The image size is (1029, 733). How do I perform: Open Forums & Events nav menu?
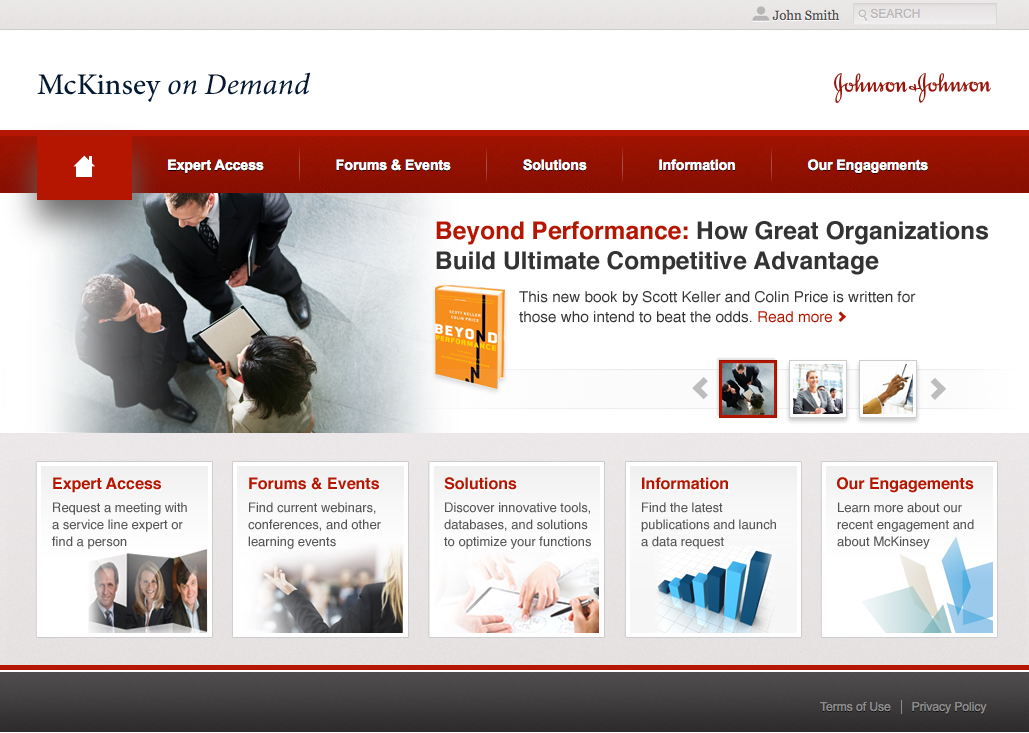[392, 165]
